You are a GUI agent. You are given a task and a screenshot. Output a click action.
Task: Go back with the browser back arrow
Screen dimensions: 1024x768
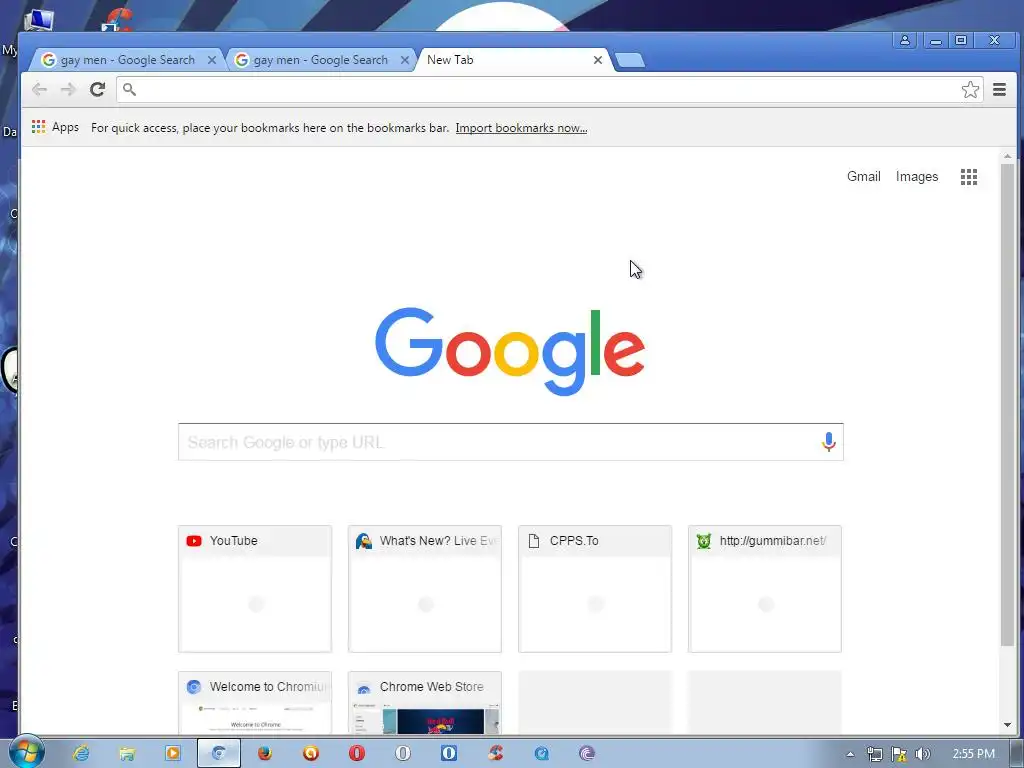pyautogui.click(x=39, y=89)
